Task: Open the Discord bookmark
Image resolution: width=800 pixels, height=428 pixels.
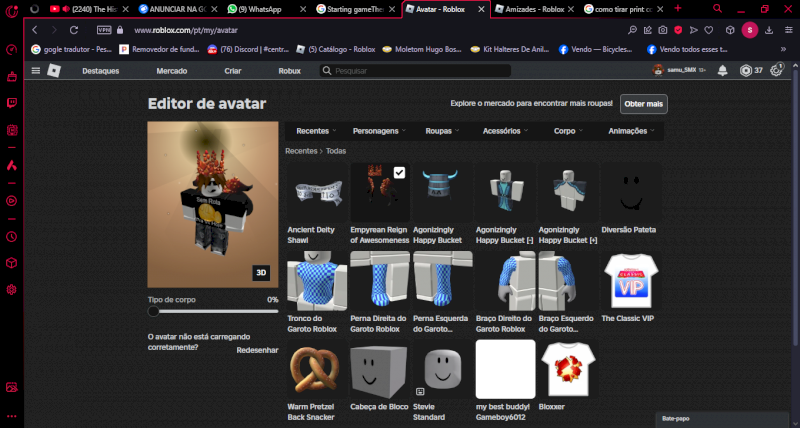Action: [248, 49]
